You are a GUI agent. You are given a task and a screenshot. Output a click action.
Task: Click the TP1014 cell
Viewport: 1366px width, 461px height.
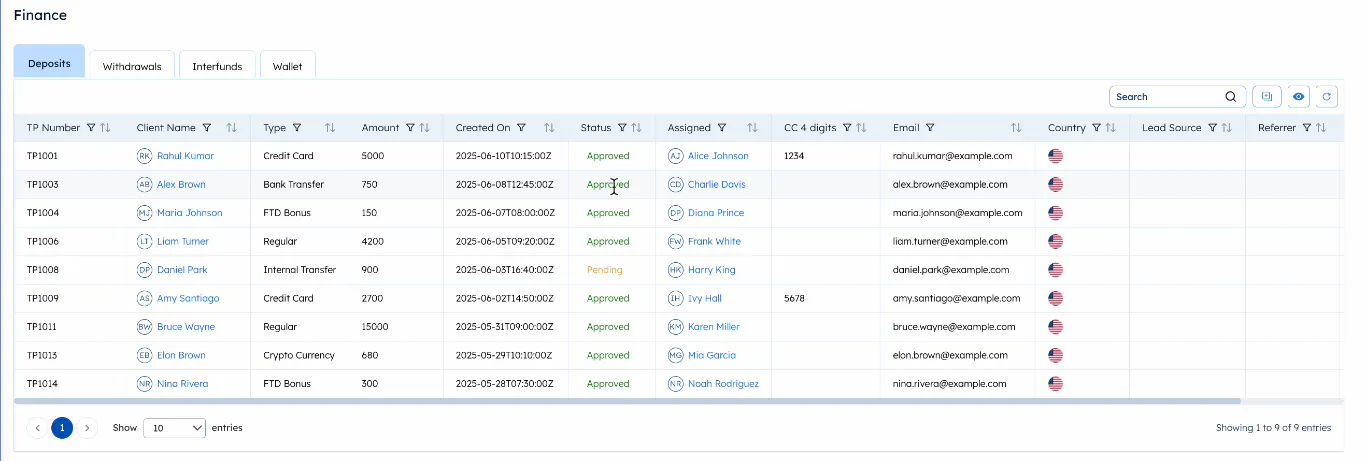pos(42,384)
